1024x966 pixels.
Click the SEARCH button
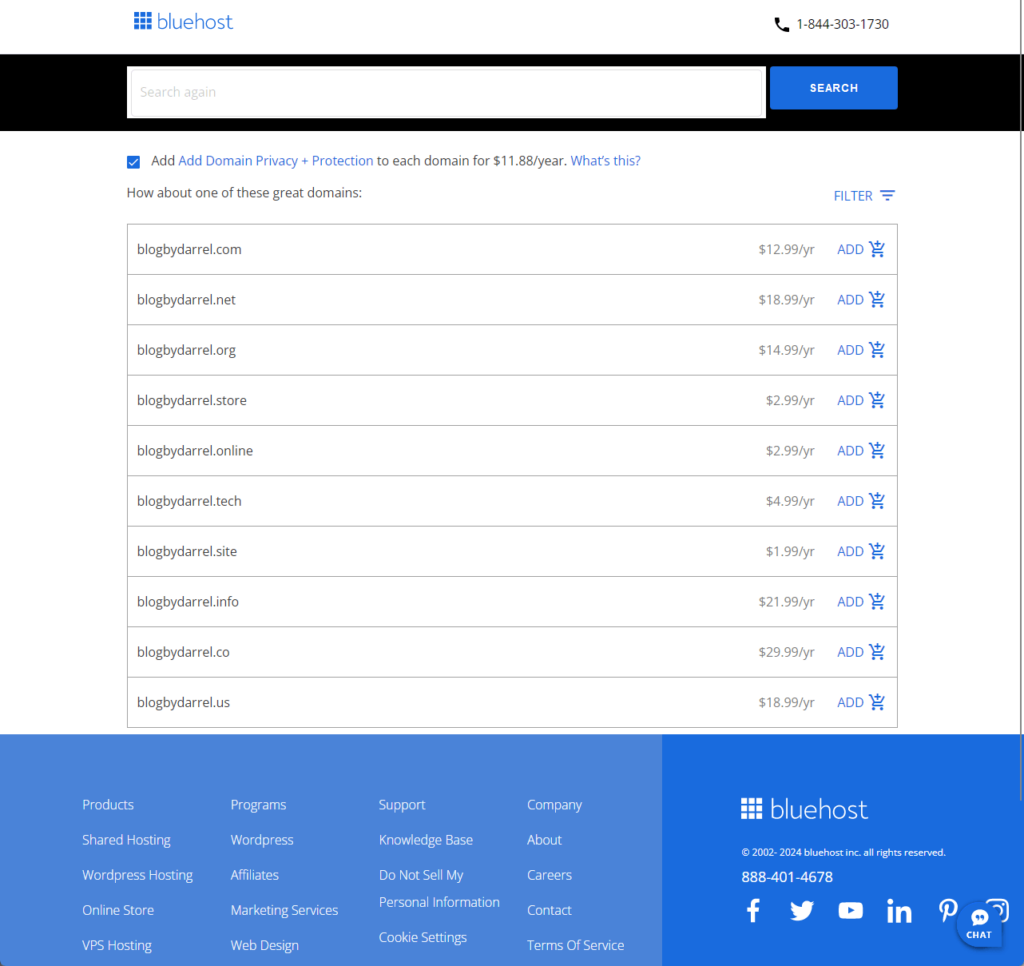click(x=833, y=88)
